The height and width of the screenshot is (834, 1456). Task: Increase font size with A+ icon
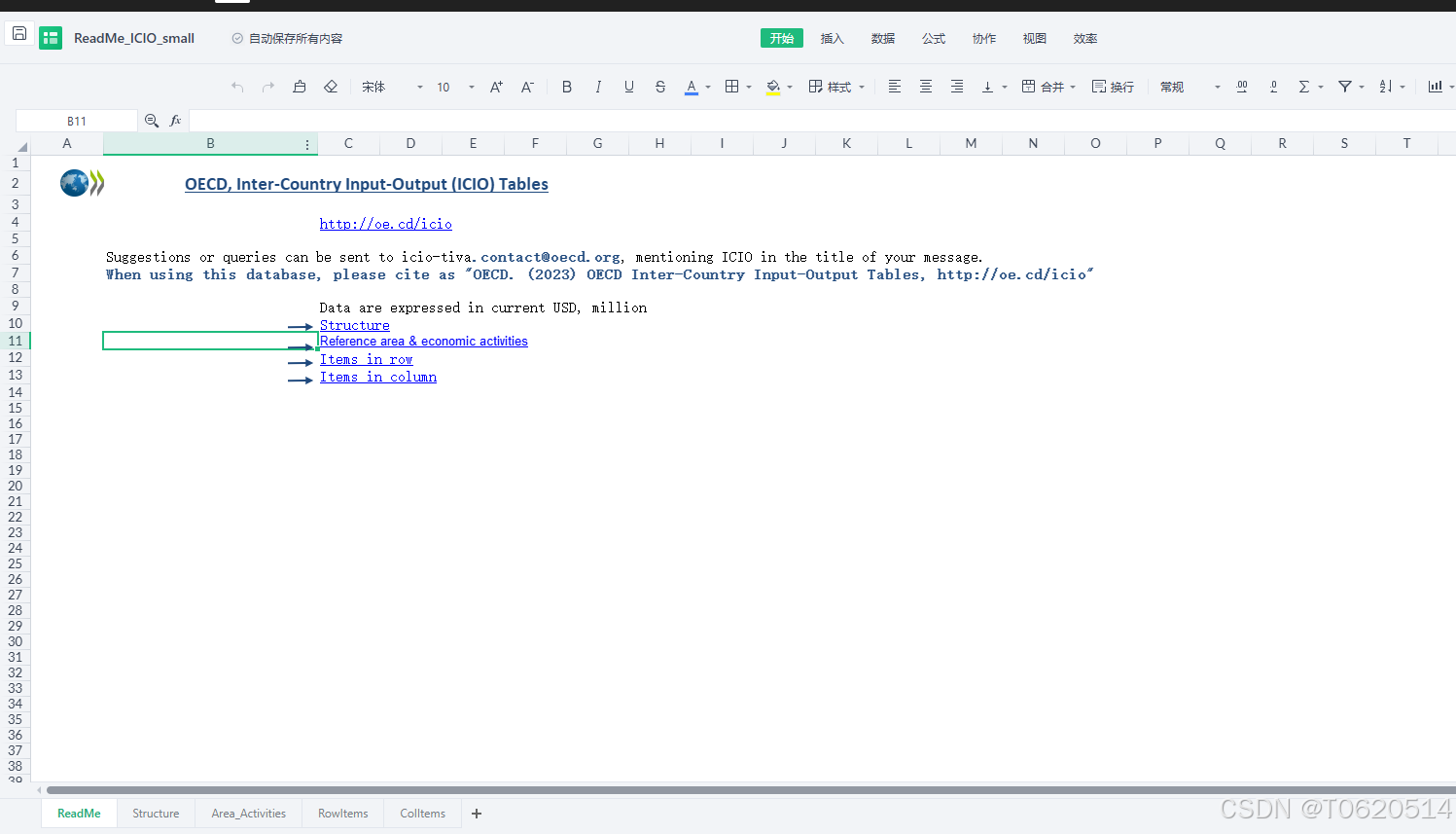496,87
